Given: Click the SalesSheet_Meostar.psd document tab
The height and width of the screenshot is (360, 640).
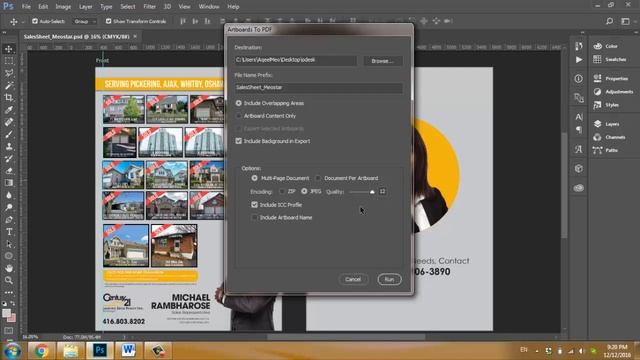Looking at the screenshot, I should pyautogui.click(x=76, y=36).
